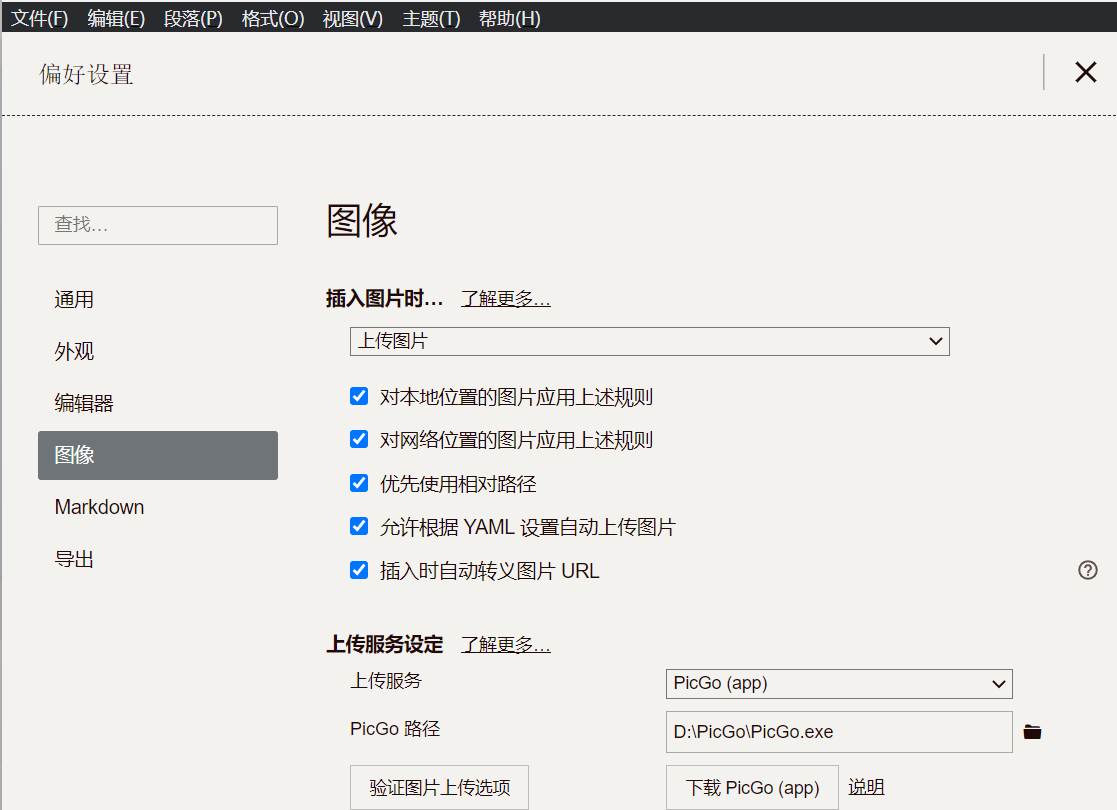Screen dimensions: 1117x810
Task: Uncheck 对网络位置的图片应用上述规则
Action: pos(359,439)
